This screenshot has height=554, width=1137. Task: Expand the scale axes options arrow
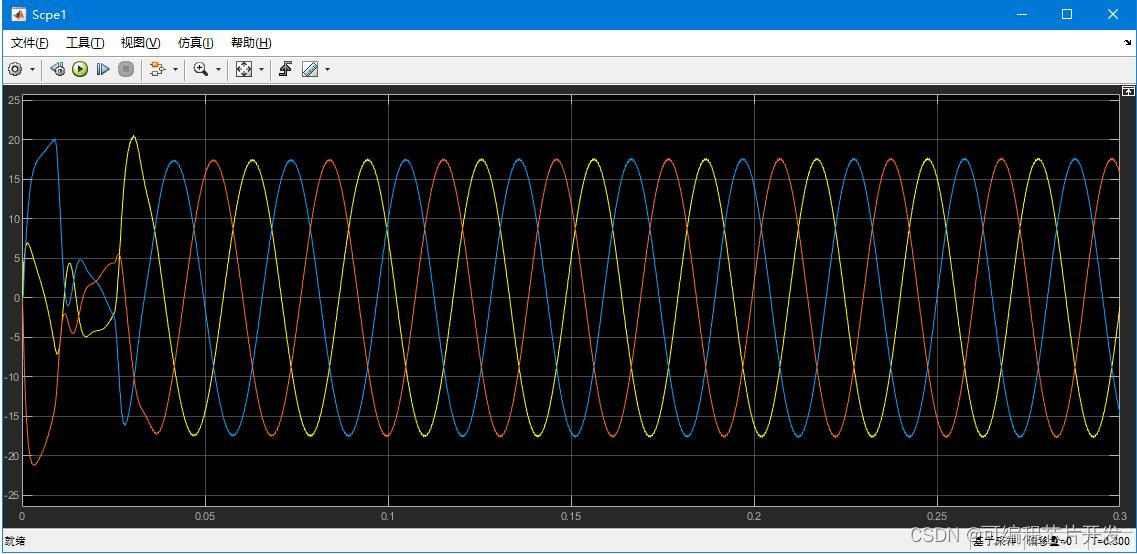[x=262, y=70]
